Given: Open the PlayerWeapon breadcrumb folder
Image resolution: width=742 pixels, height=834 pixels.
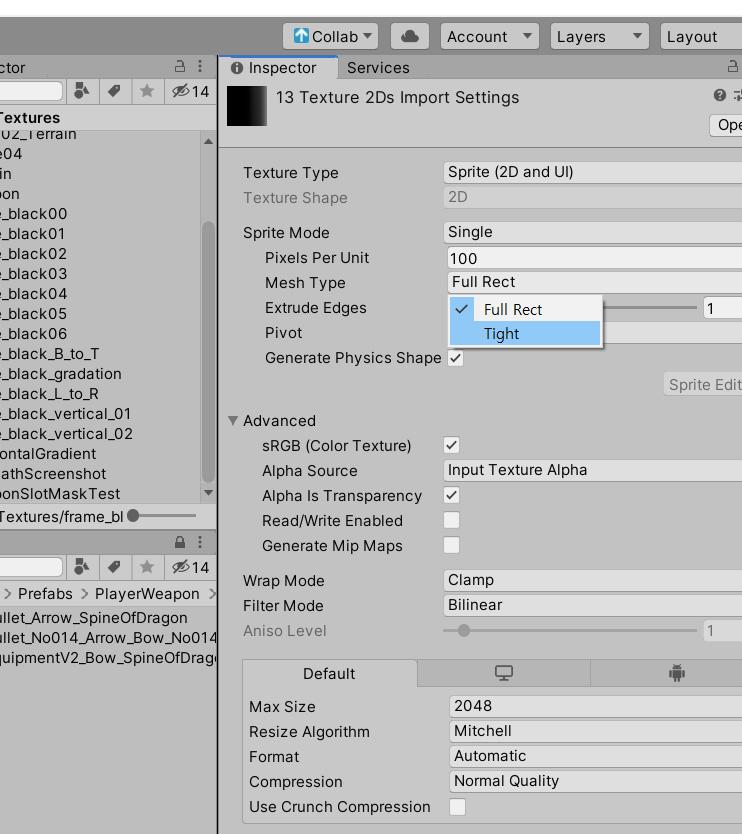Looking at the screenshot, I should pos(147,594).
